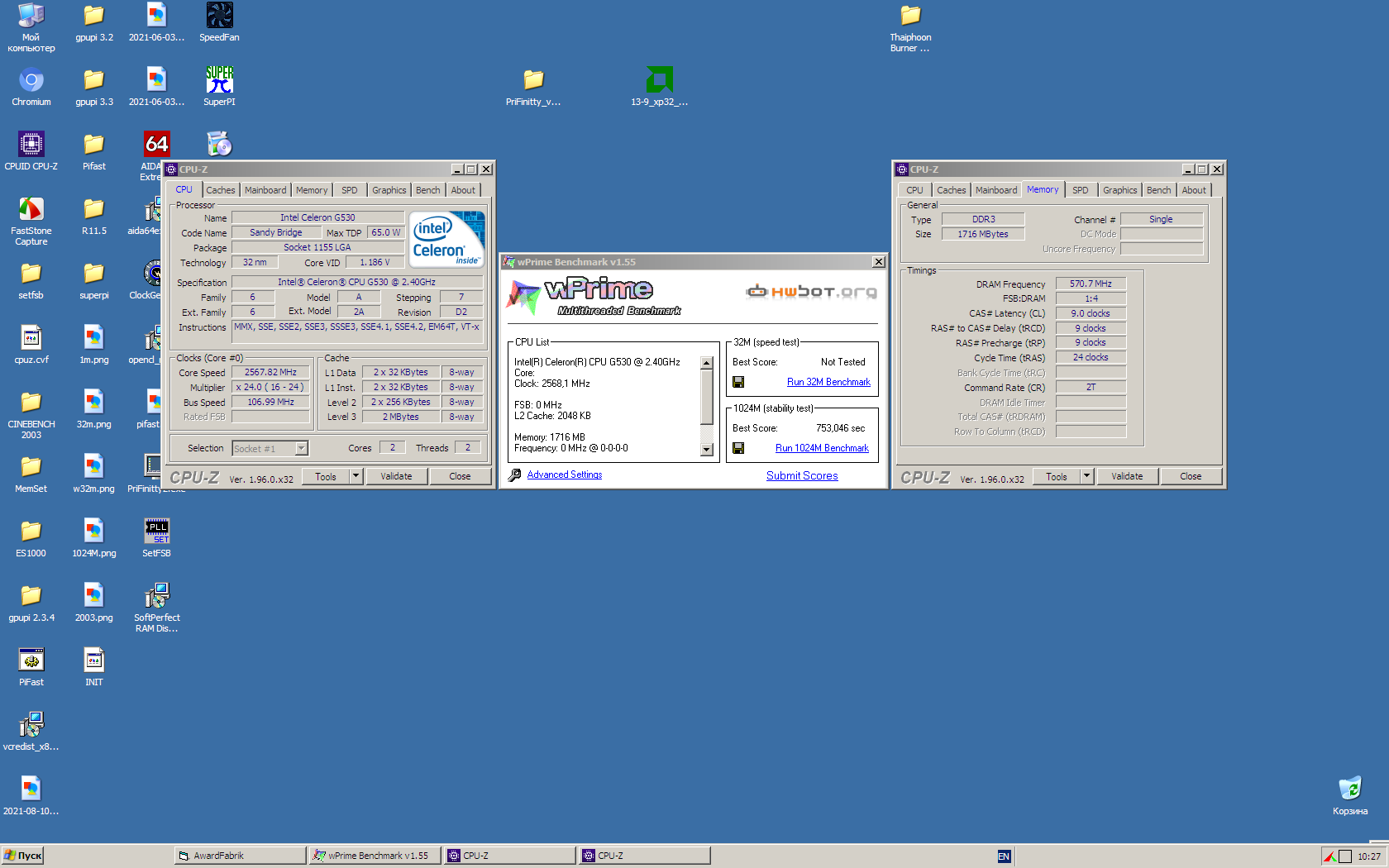This screenshot has width=1389, height=868.
Task: Click scroll-down arrow in wPrime CPU List
Action: (x=706, y=450)
